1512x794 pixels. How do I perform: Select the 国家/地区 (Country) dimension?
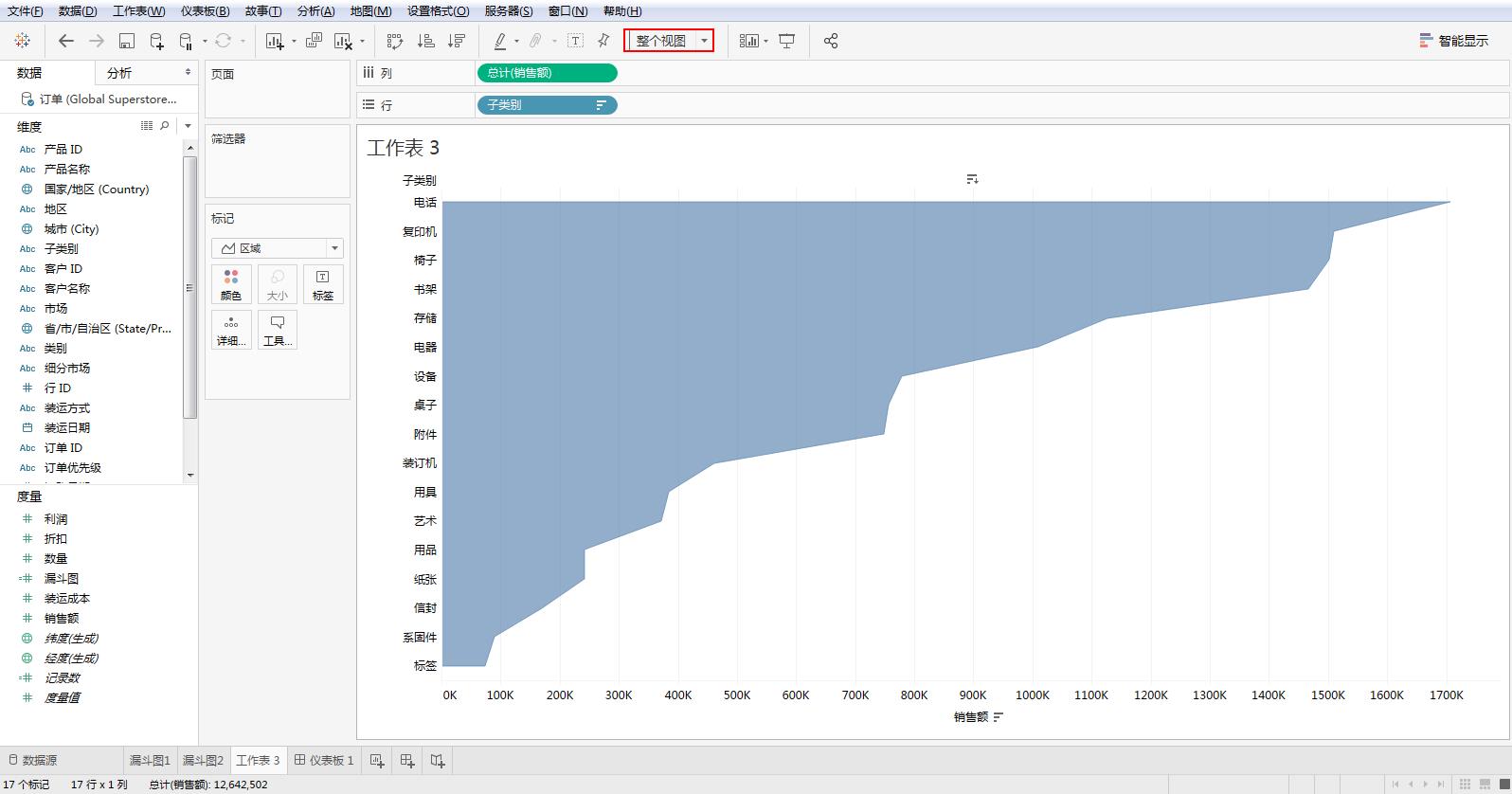97,189
